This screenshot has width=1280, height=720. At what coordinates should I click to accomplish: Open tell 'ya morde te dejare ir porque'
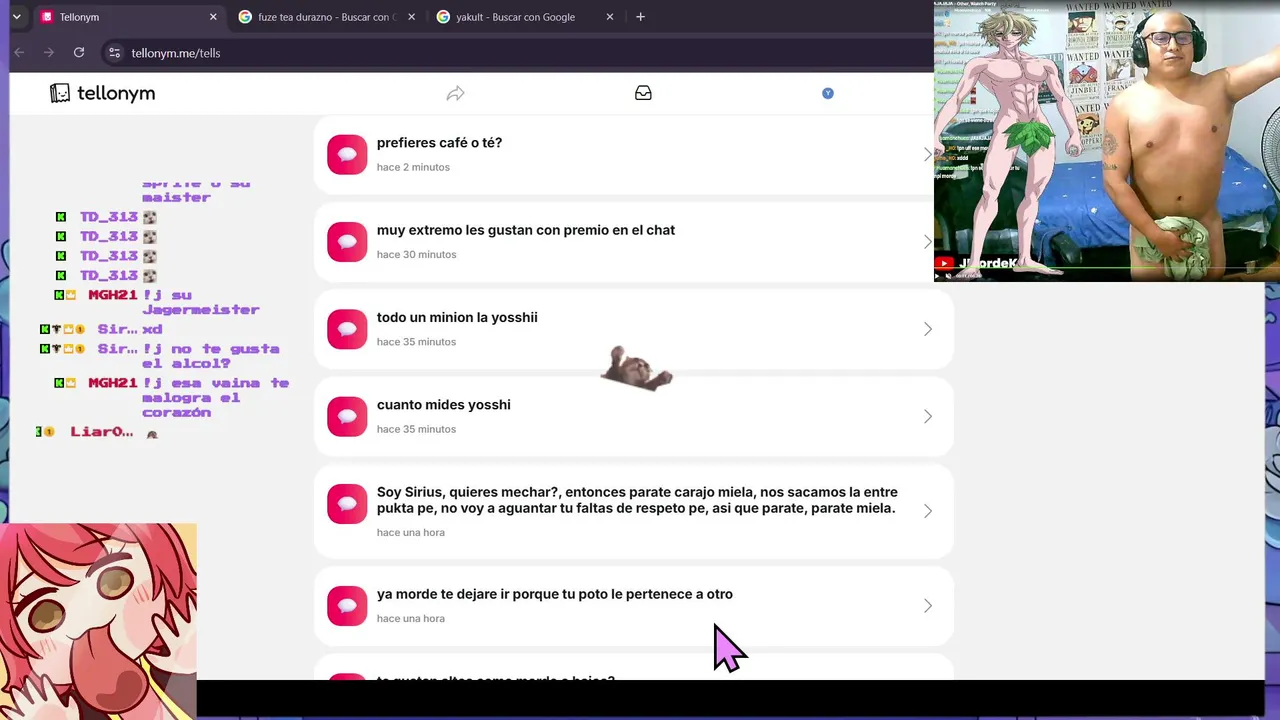pyautogui.click(x=633, y=606)
